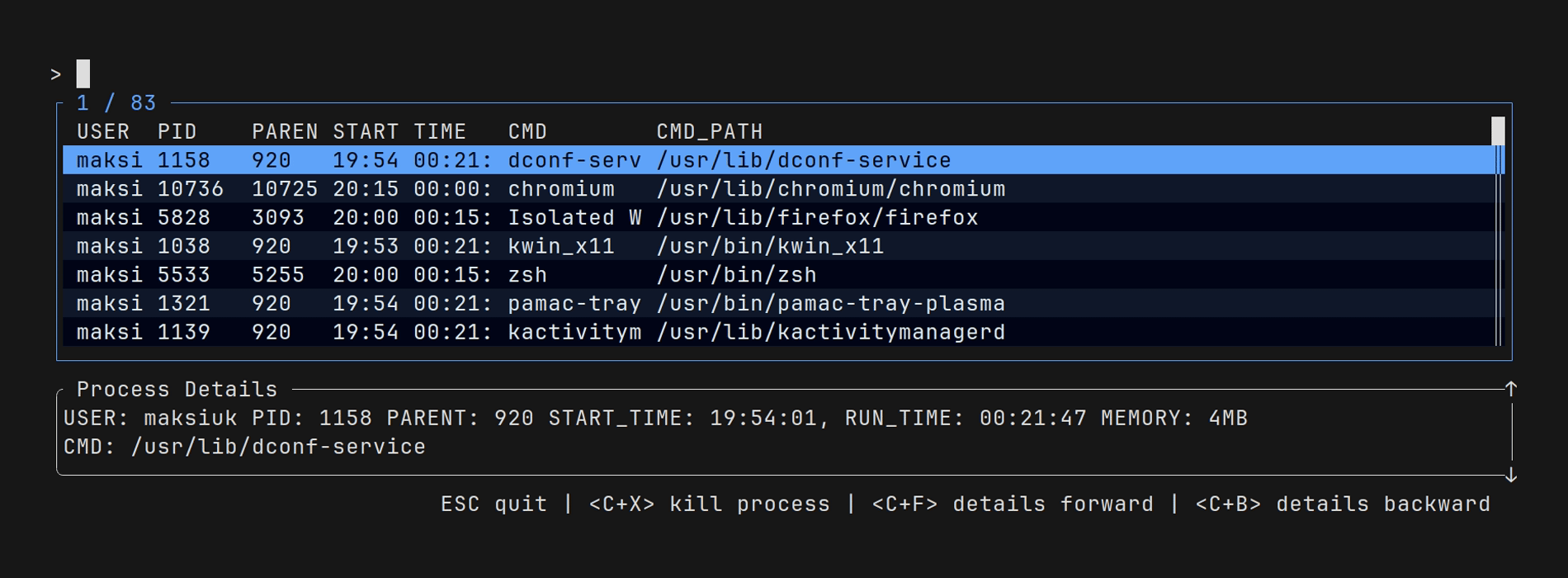Click the 1 / 83 counter label
This screenshot has width=1568, height=578.
click(116, 103)
